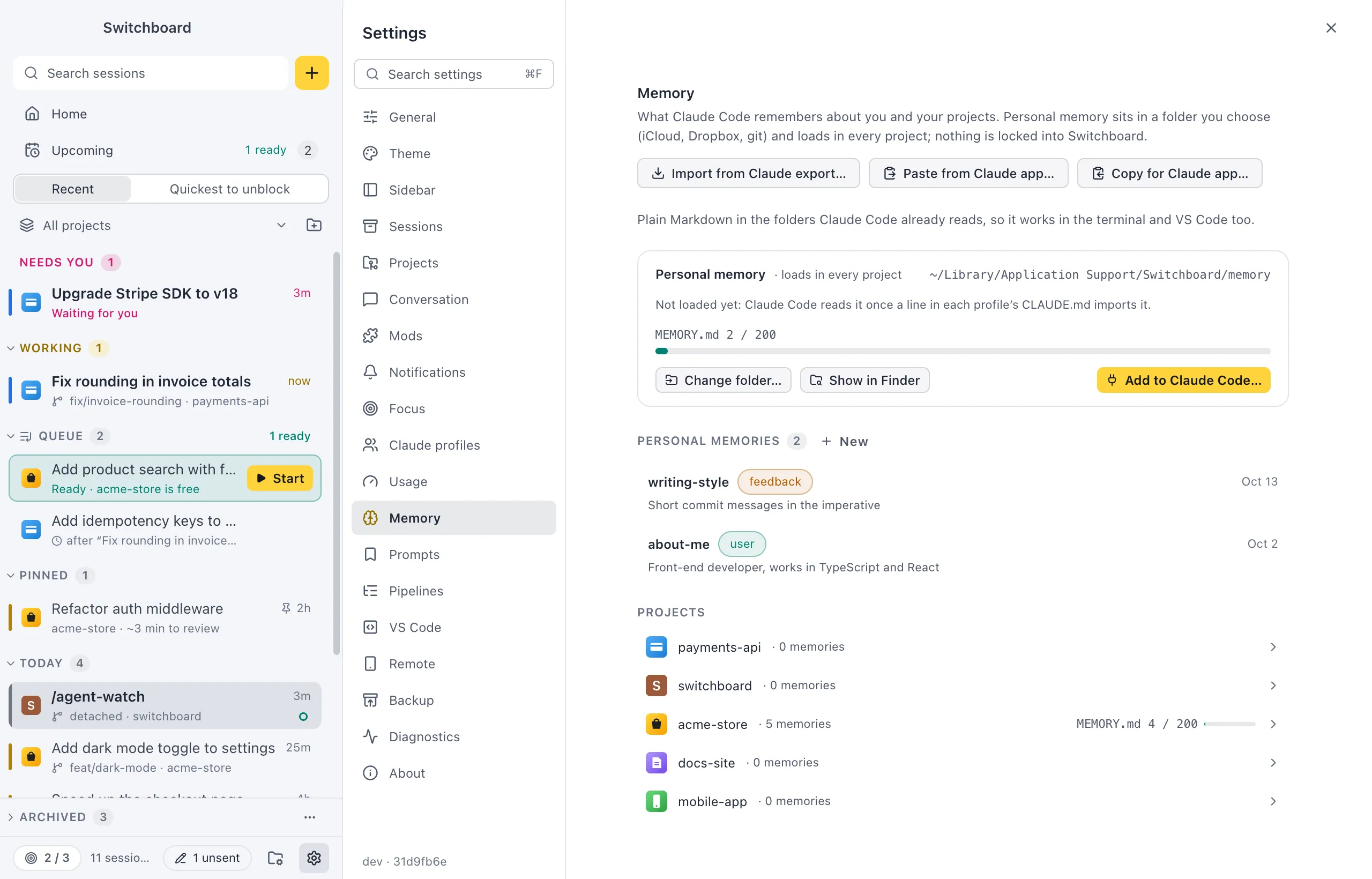Click the MEMORY.md 2 / 200 progress bar
Screen dimensions: 1372x879
962,351
